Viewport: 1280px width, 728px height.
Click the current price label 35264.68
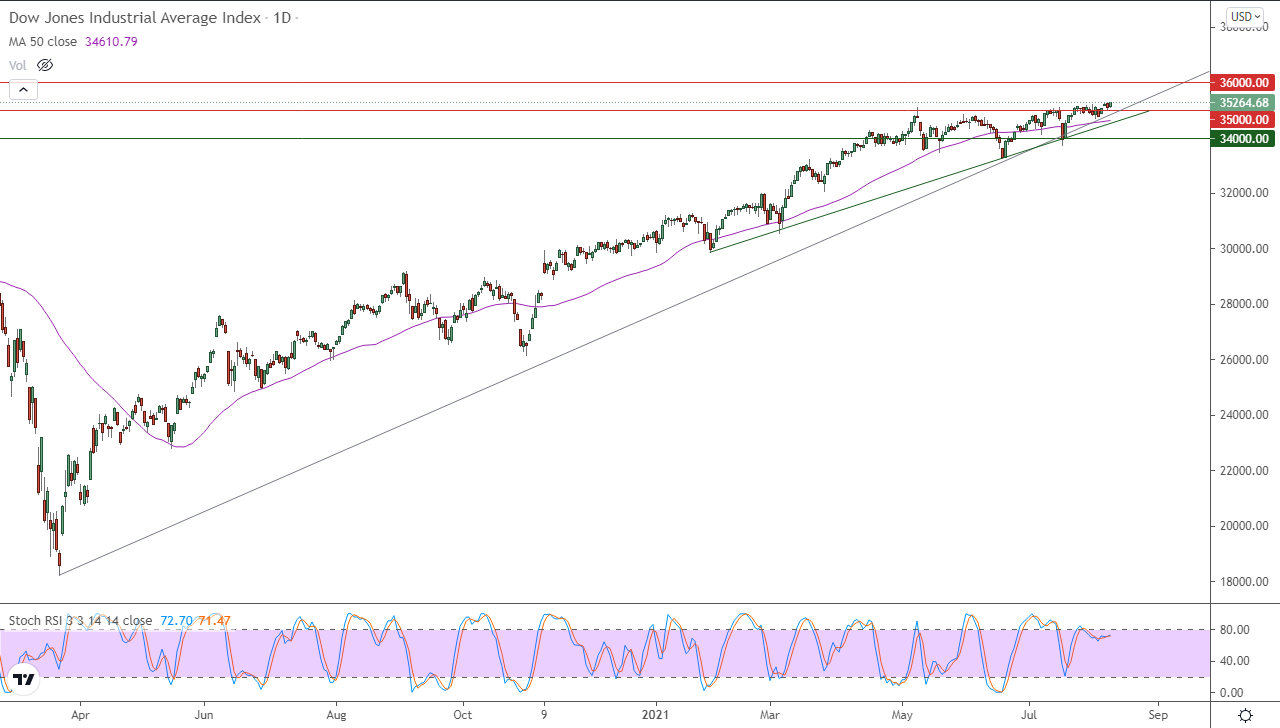pyautogui.click(x=1244, y=102)
